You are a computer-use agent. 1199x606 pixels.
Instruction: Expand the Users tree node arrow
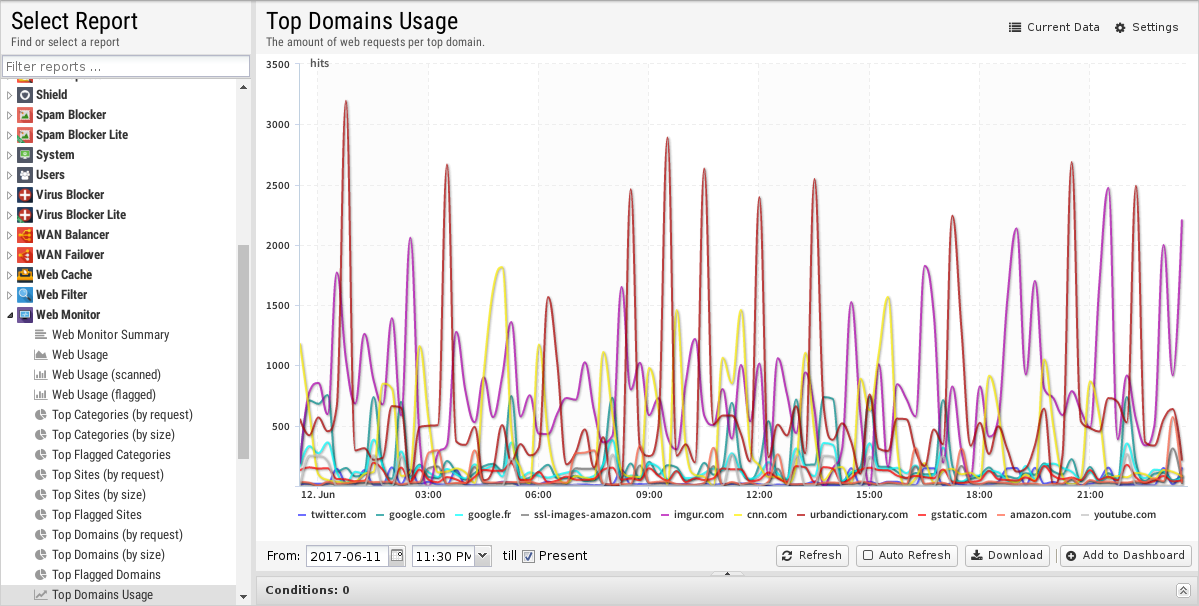(x=9, y=174)
